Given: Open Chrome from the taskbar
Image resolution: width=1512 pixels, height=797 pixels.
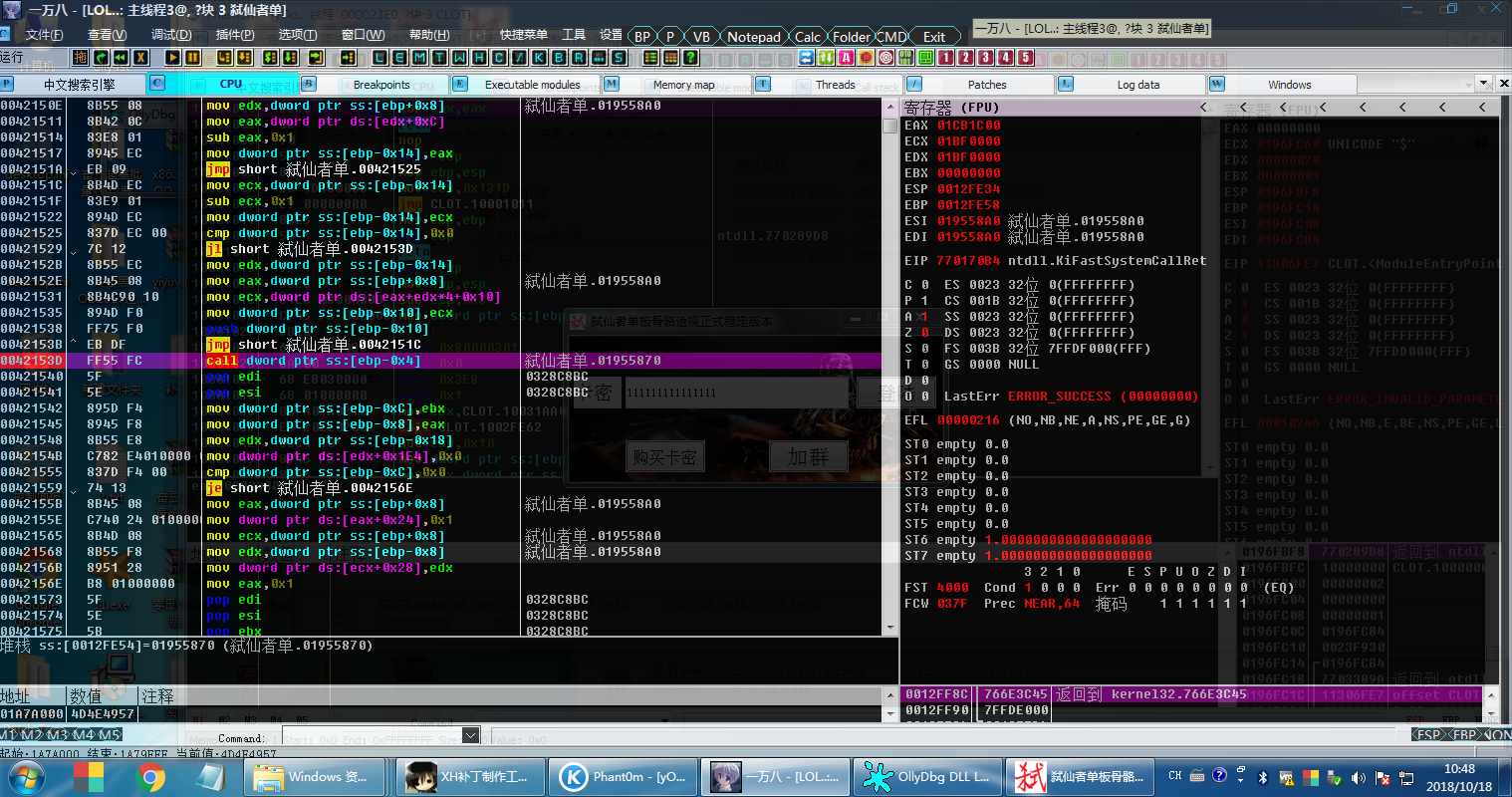Looking at the screenshot, I should [150, 777].
